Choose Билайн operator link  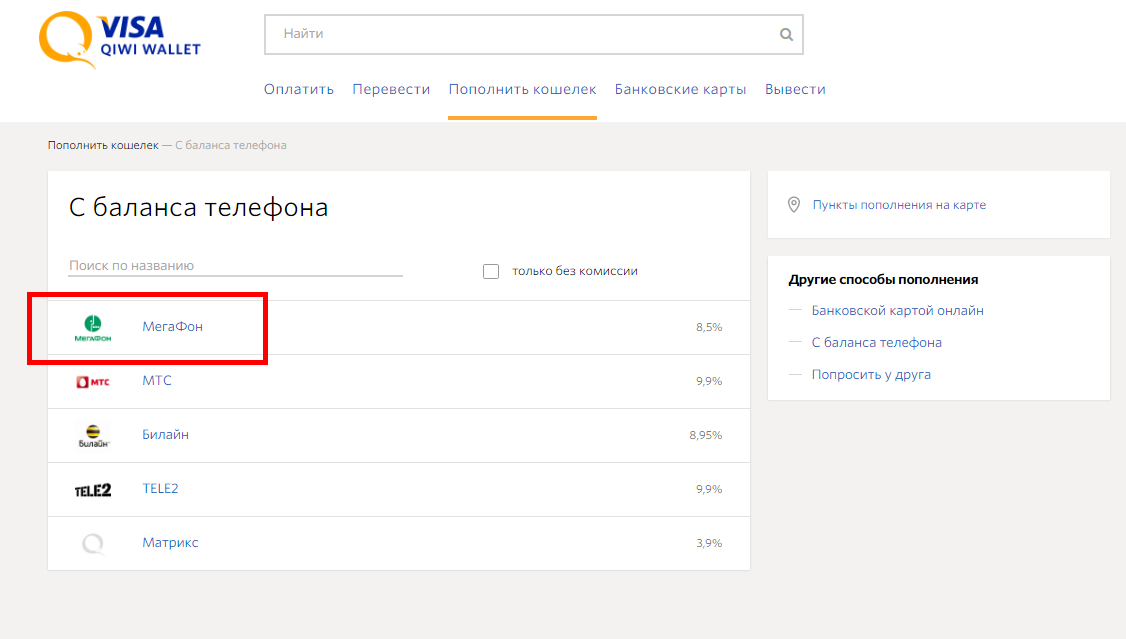coord(165,434)
